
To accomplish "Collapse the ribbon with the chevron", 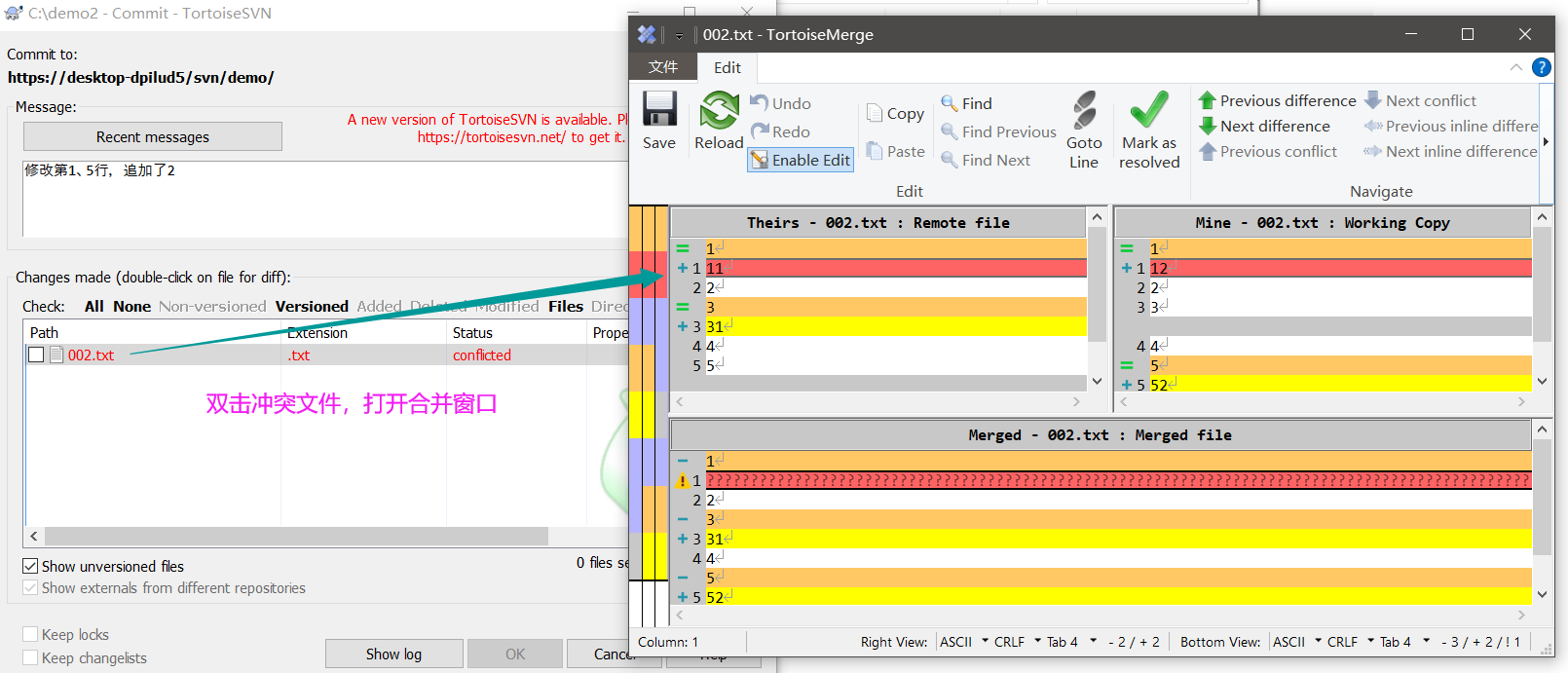I will click(x=1516, y=67).
